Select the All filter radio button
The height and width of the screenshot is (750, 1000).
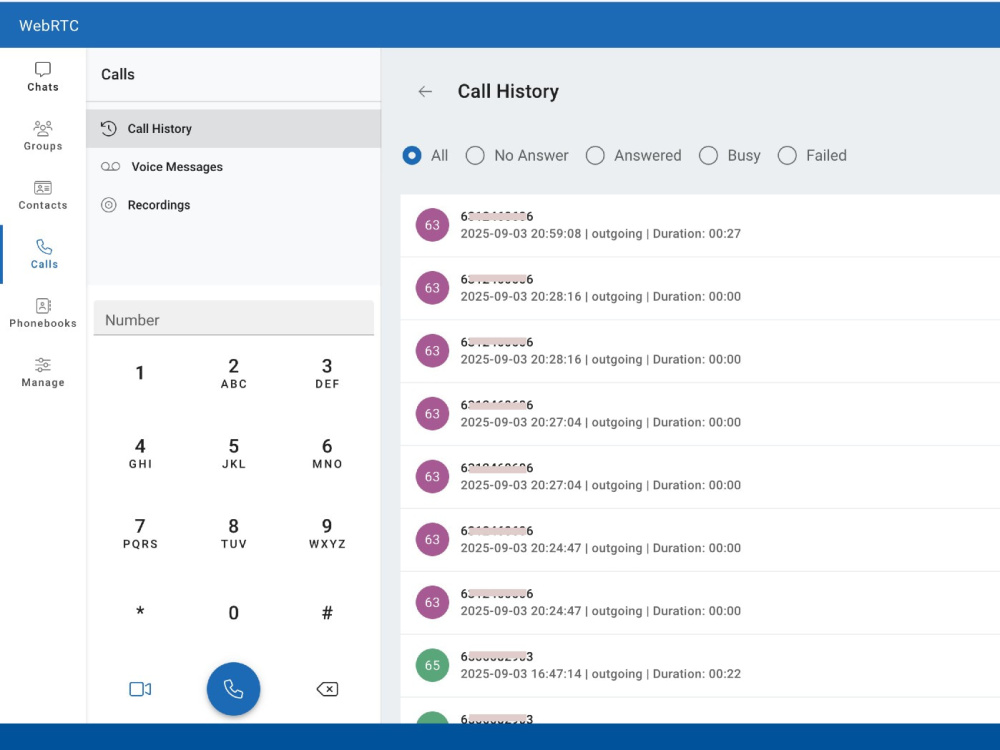pos(412,156)
